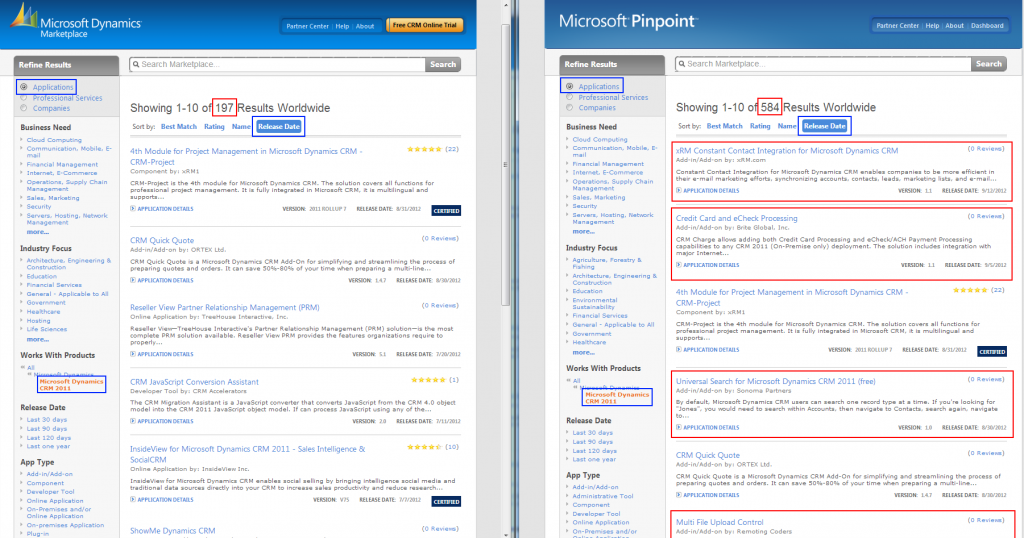Open About in Marketplace header

(365, 26)
